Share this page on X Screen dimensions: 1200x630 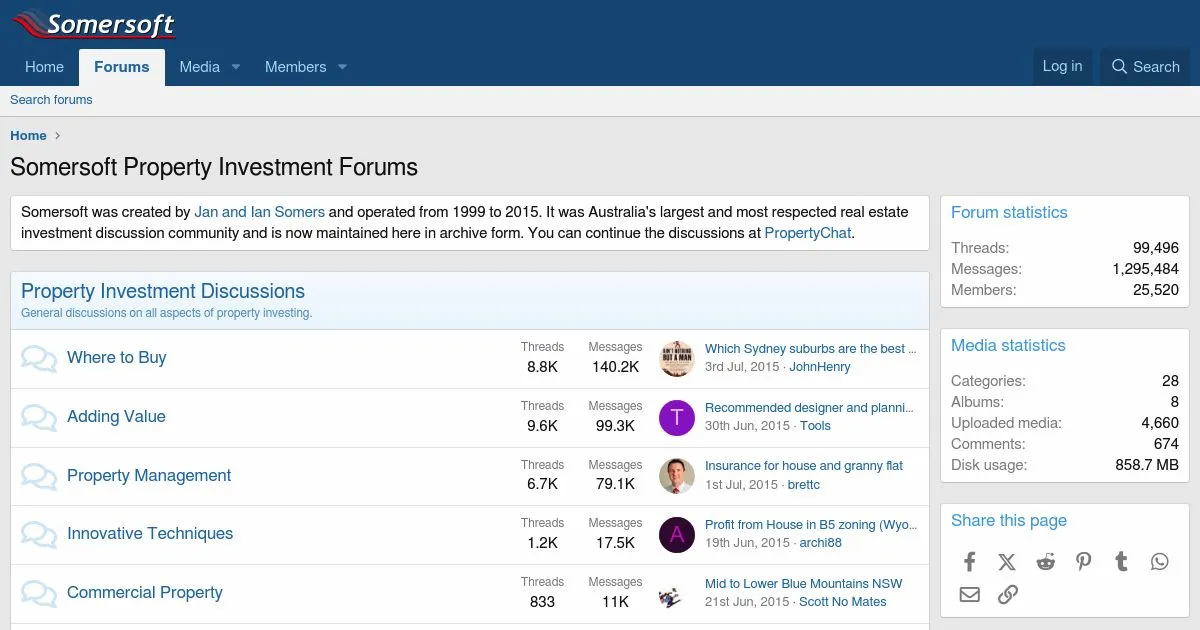point(1007,562)
